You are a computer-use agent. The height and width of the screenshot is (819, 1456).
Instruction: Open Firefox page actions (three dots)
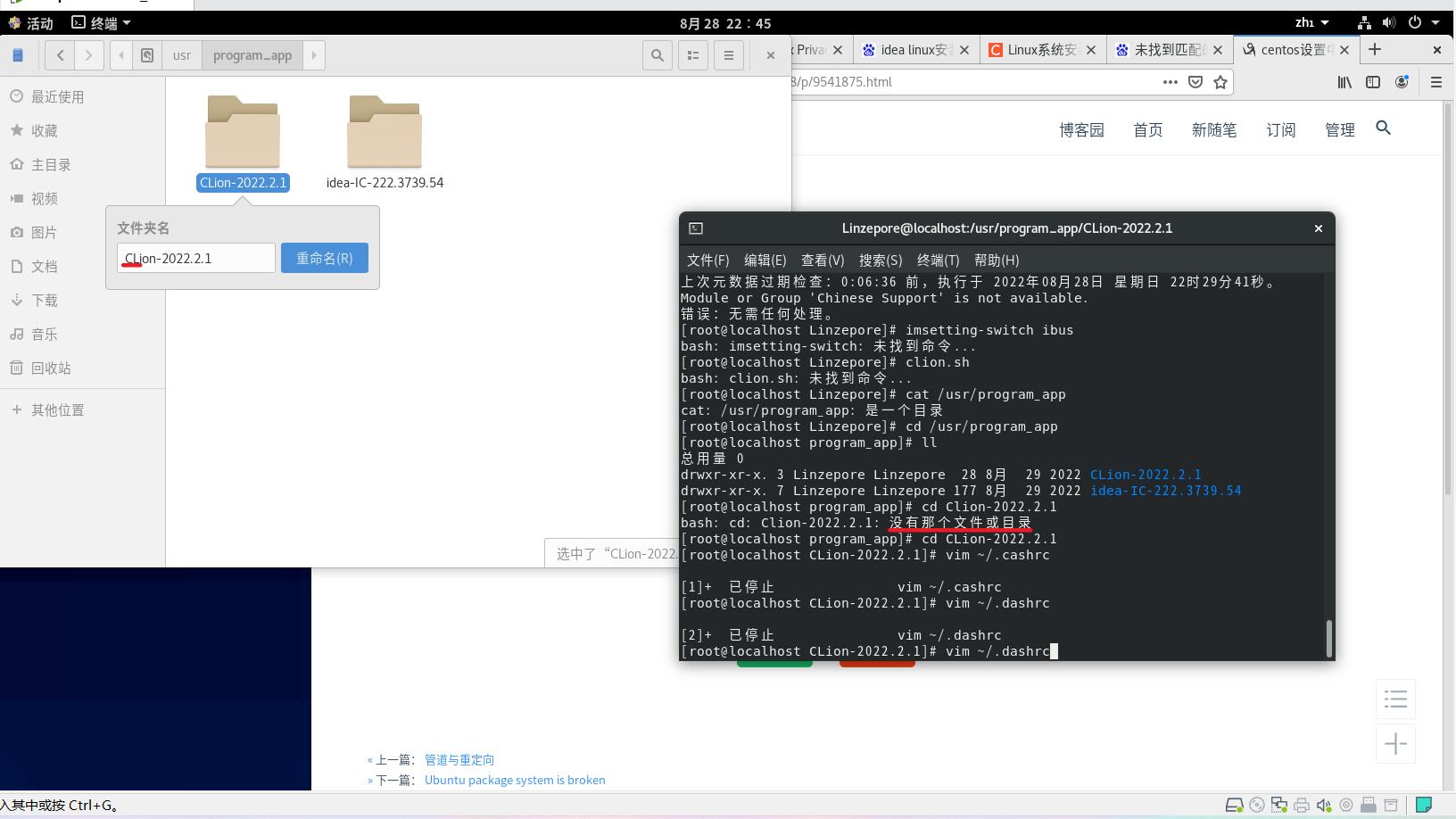point(1170,82)
